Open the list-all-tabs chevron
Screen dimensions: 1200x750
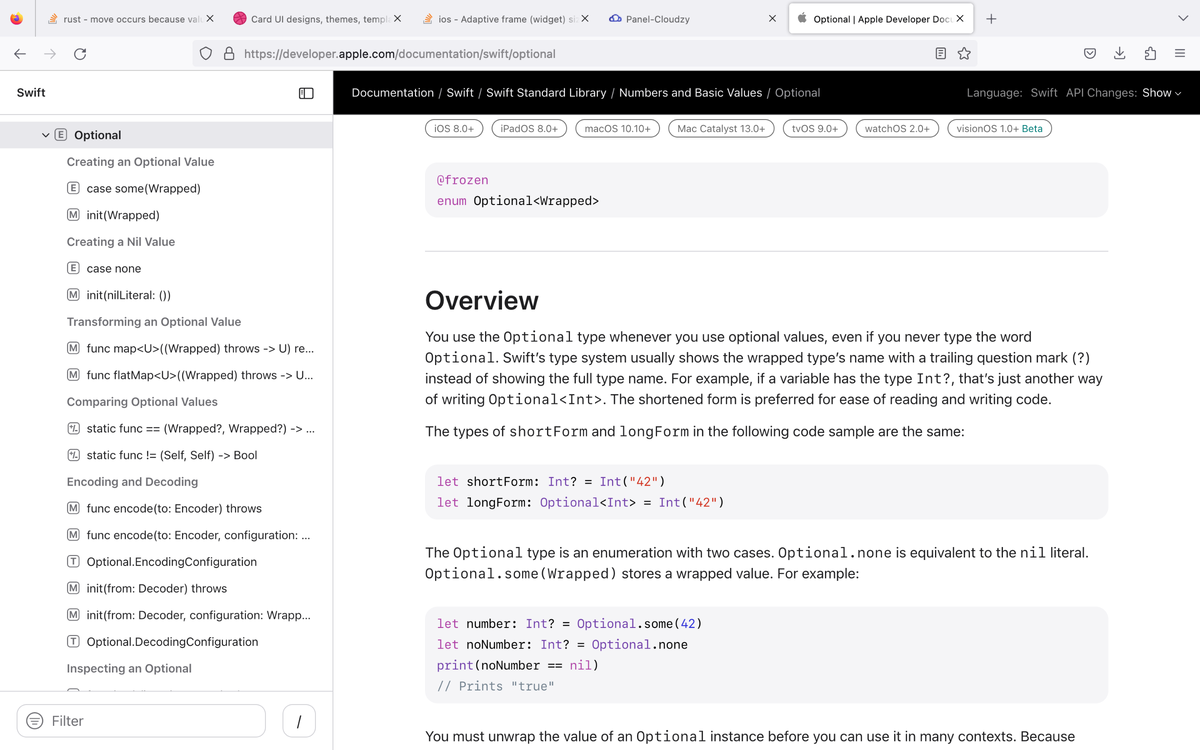[x=1182, y=18]
